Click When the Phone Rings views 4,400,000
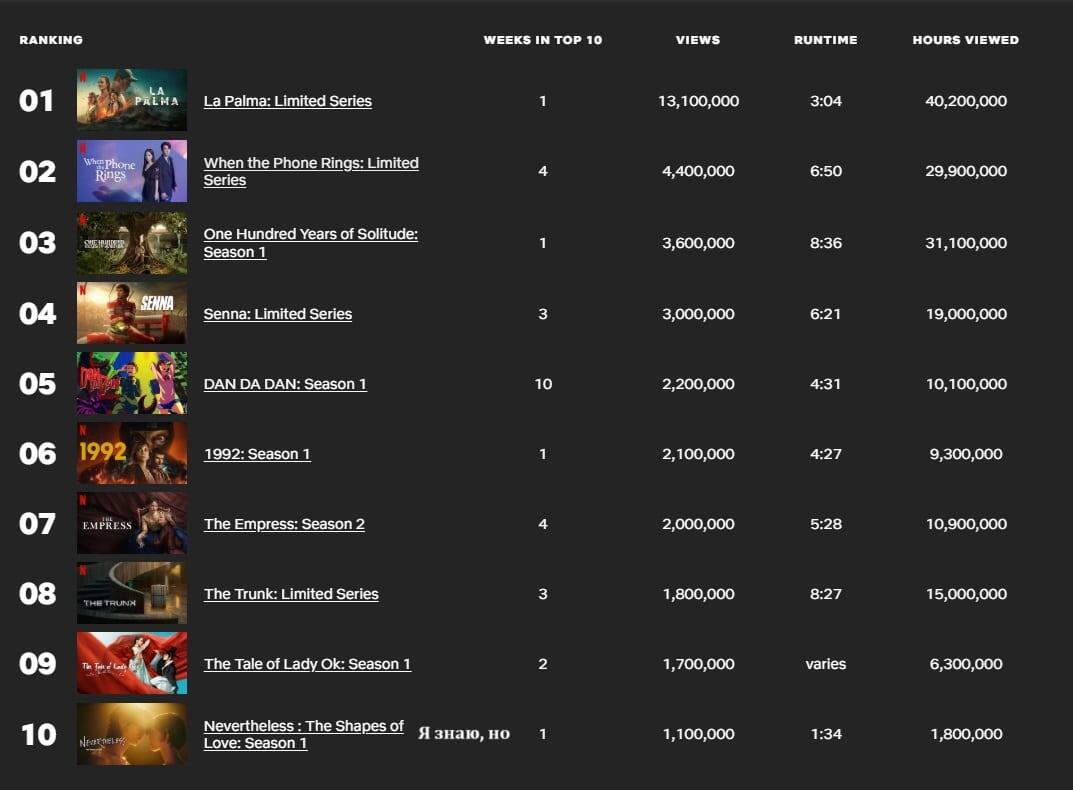The image size is (1073, 790). (698, 171)
